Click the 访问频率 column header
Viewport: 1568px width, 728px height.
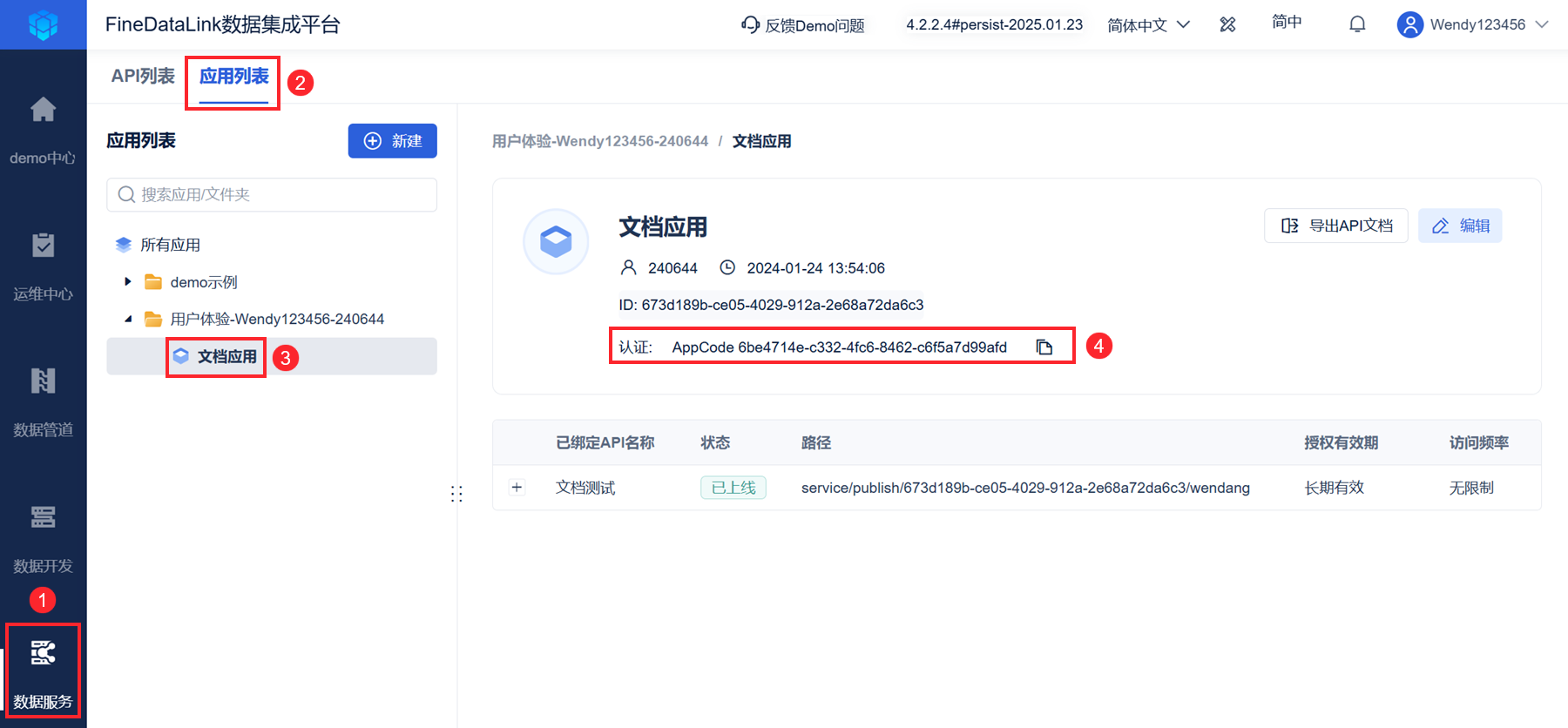(1479, 442)
